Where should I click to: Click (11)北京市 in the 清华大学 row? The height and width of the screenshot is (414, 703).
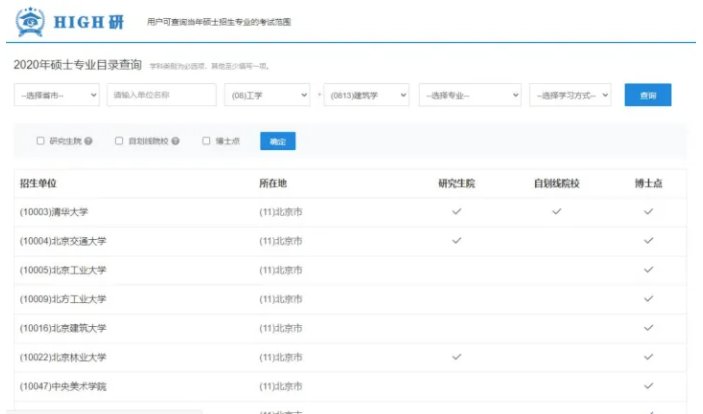coord(281,212)
